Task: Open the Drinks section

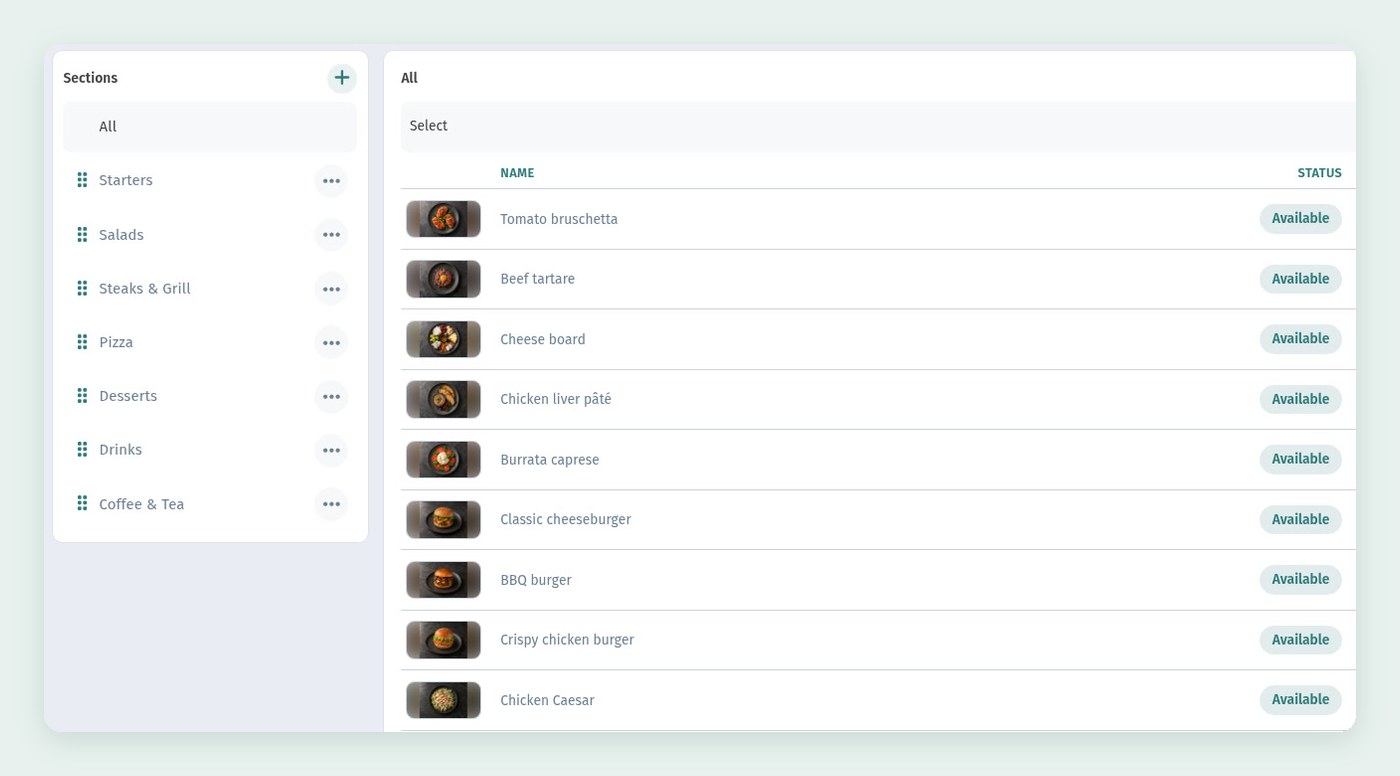Action: coord(120,450)
